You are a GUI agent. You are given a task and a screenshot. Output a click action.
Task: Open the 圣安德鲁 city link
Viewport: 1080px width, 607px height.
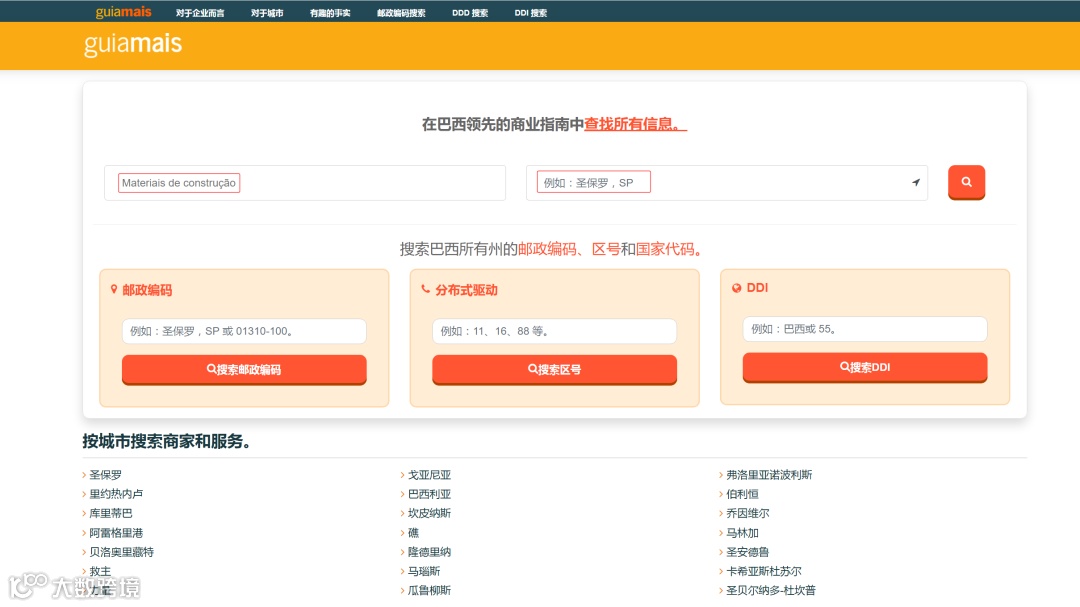coord(748,552)
